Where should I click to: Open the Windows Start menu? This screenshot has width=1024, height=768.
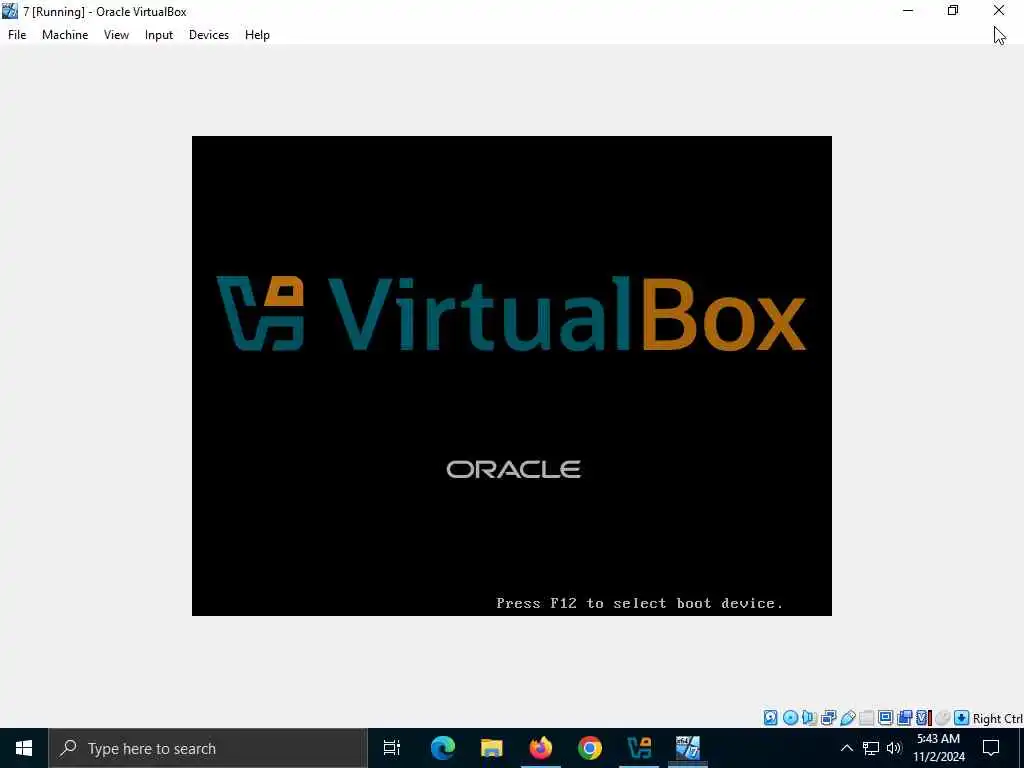24,748
